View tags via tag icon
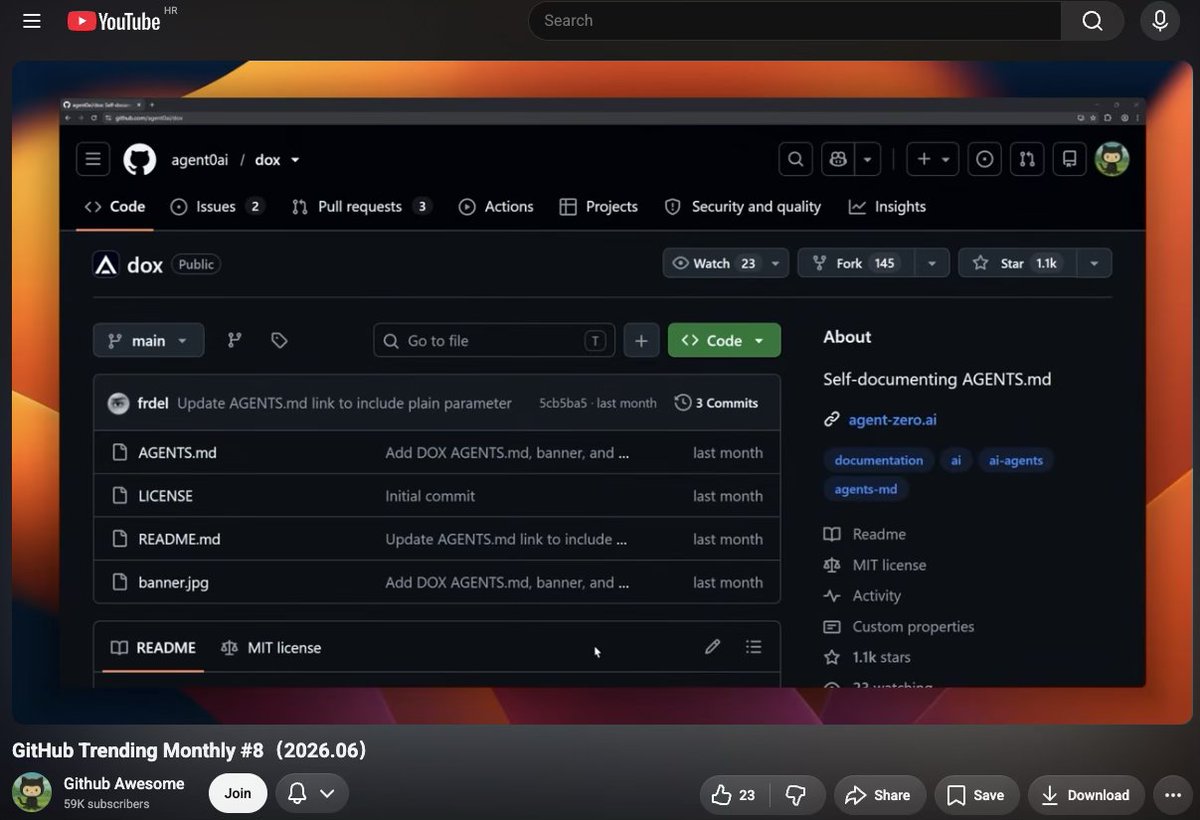The width and height of the screenshot is (1200, 820). point(279,340)
